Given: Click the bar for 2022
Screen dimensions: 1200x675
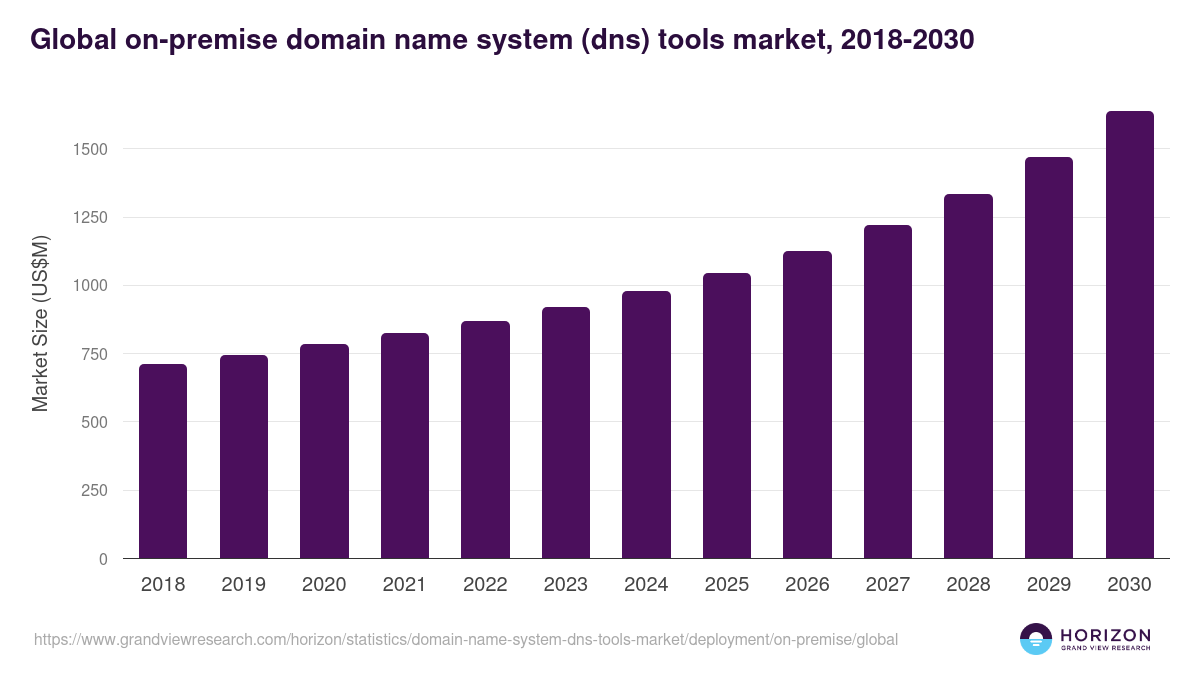Looking at the screenshot, I should [x=485, y=440].
